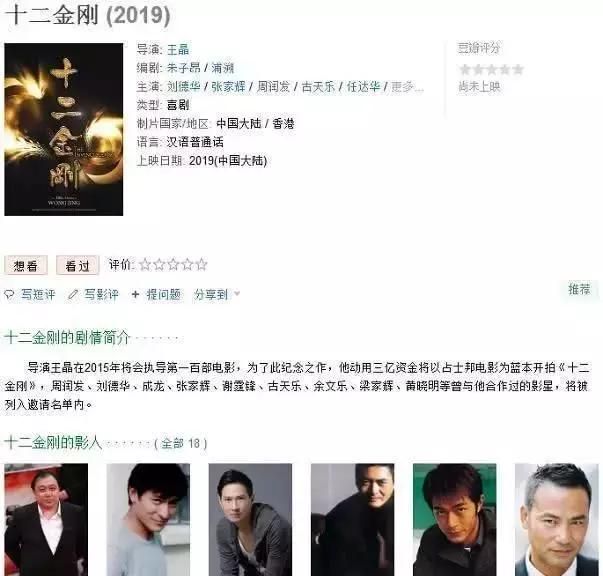Click the pencil icon by 写影评

click(x=73, y=295)
